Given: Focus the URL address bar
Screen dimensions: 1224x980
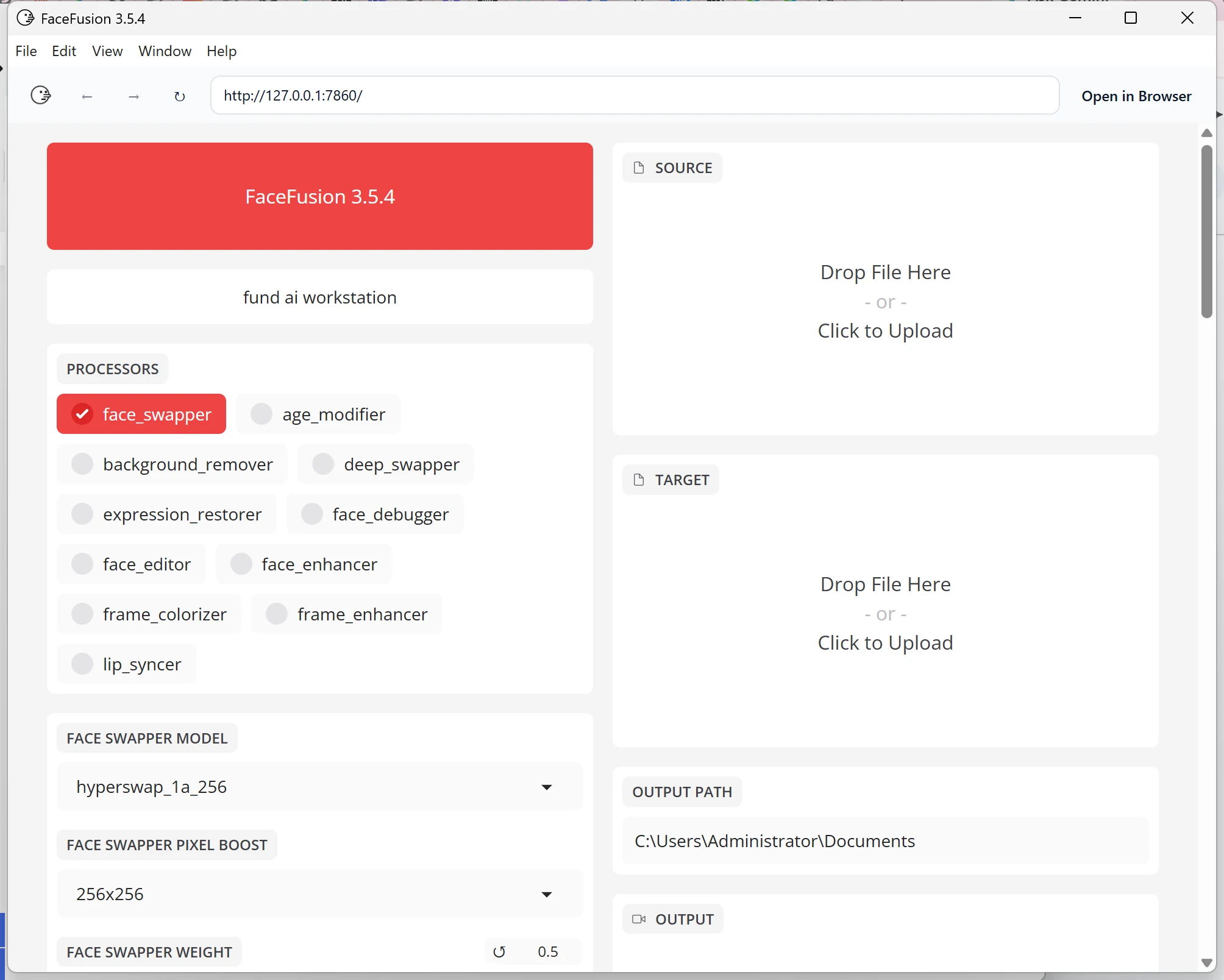Looking at the screenshot, I should pyautogui.click(x=635, y=95).
